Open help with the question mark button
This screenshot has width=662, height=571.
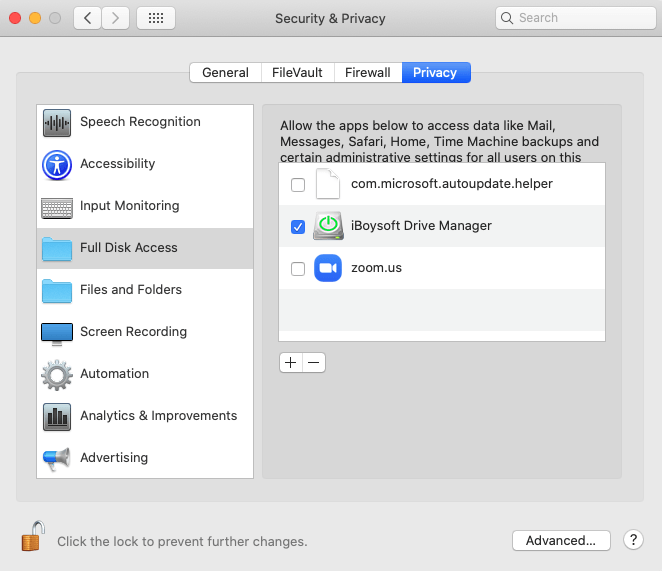[x=633, y=540]
